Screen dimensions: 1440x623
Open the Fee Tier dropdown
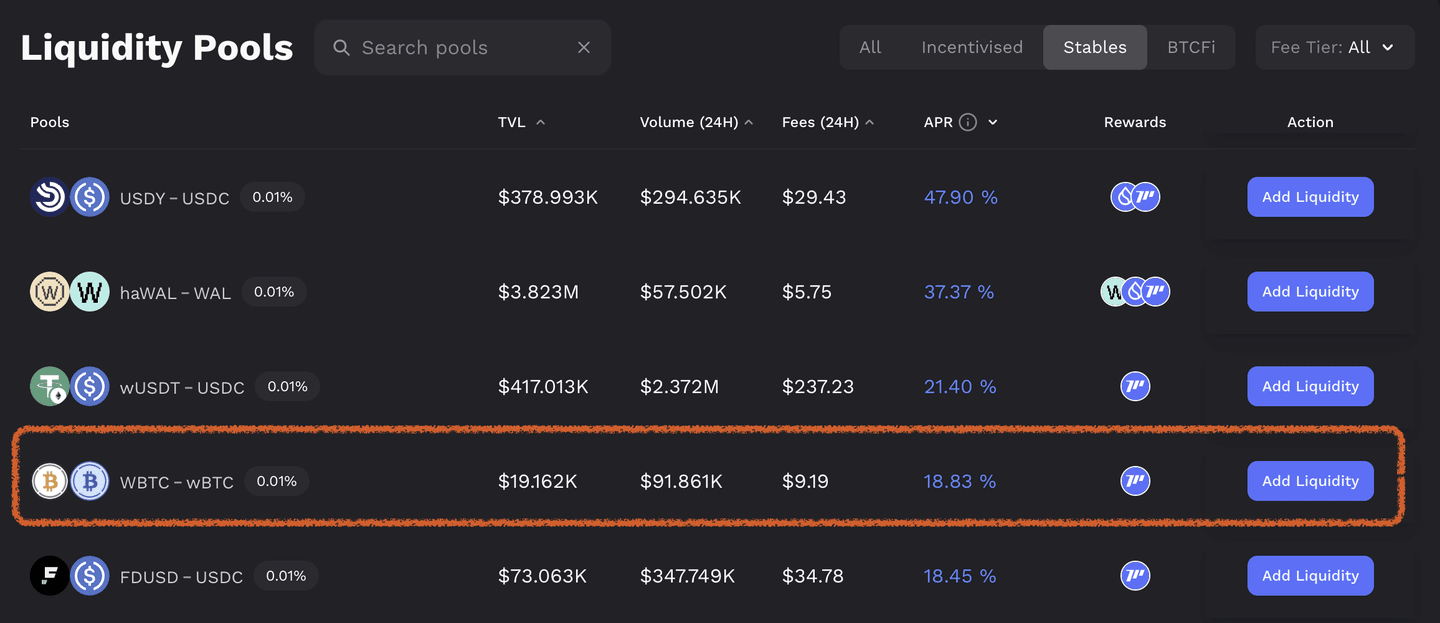(x=1334, y=48)
